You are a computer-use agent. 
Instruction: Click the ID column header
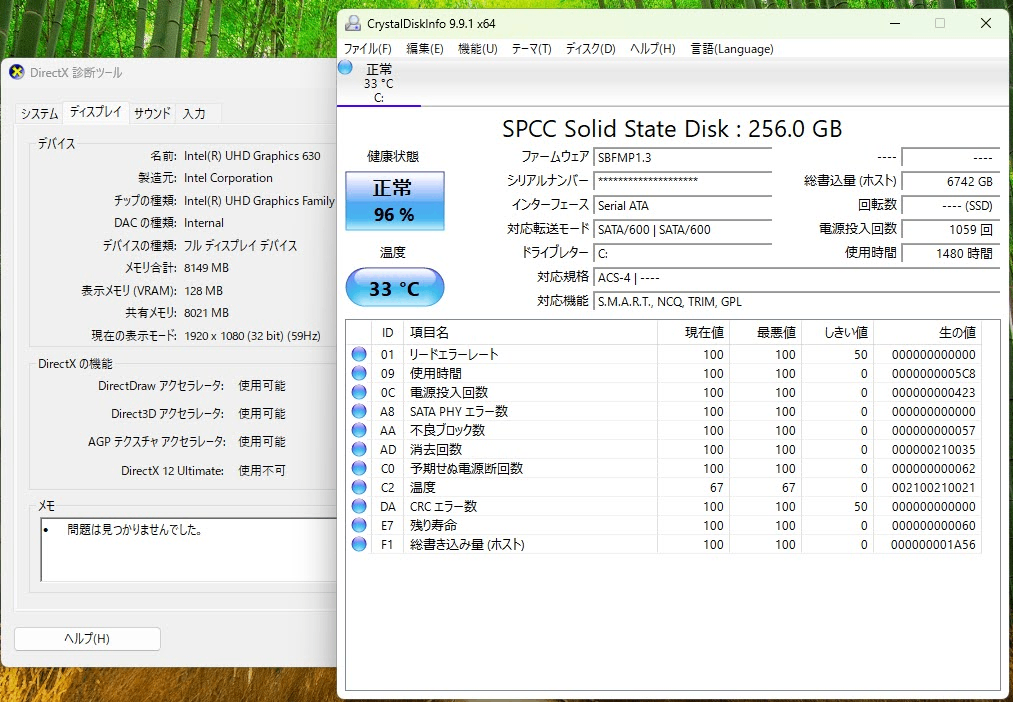(x=388, y=333)
